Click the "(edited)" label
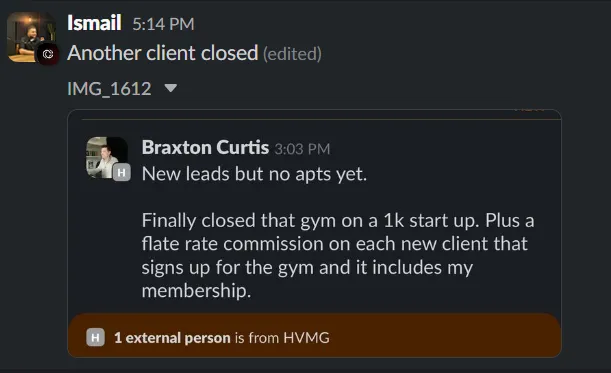The image size is (611, 373). pyautogui.click(x=292, y=54)
